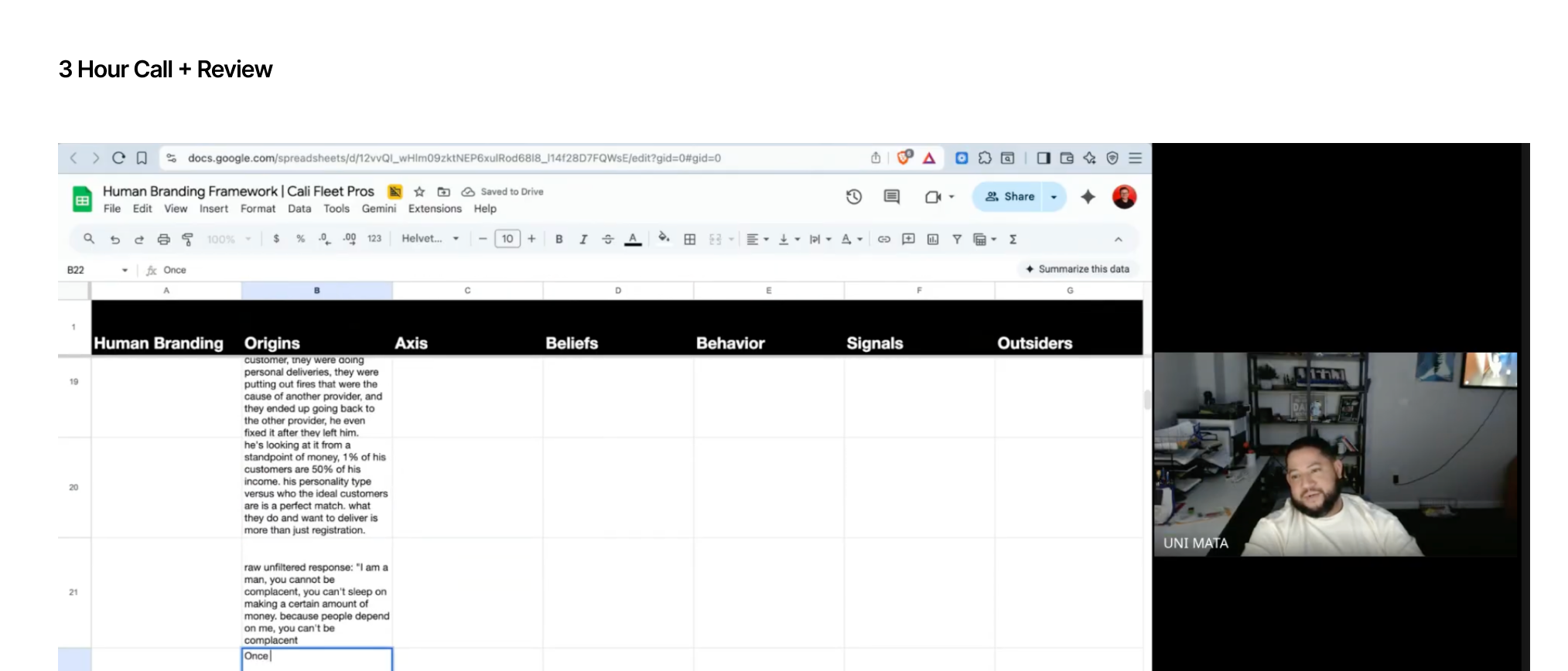Open text rotation dropdown

click(x=852, y=240)
